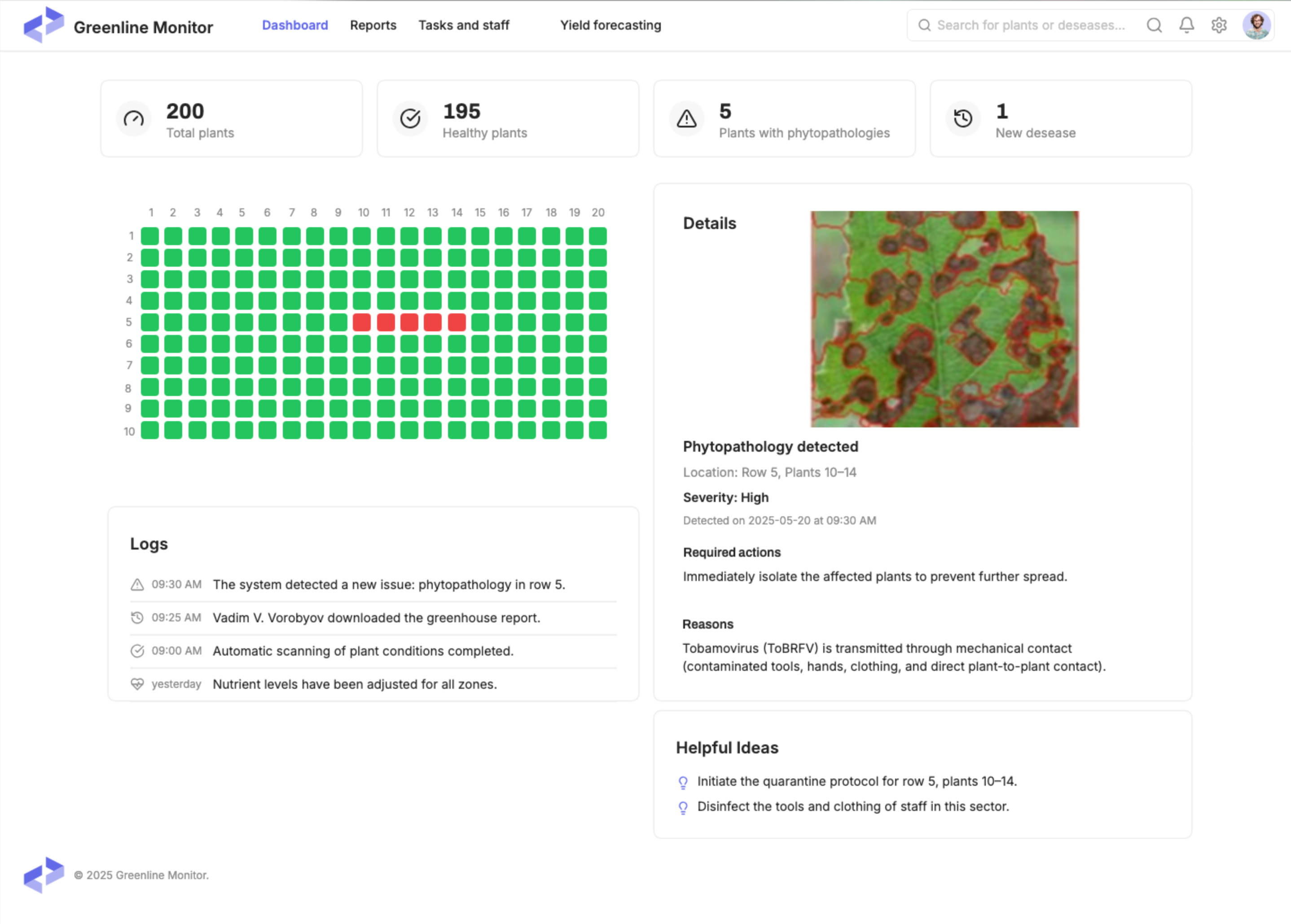Open the Reports tab
1291x924 pixels.
coord(373,25)
